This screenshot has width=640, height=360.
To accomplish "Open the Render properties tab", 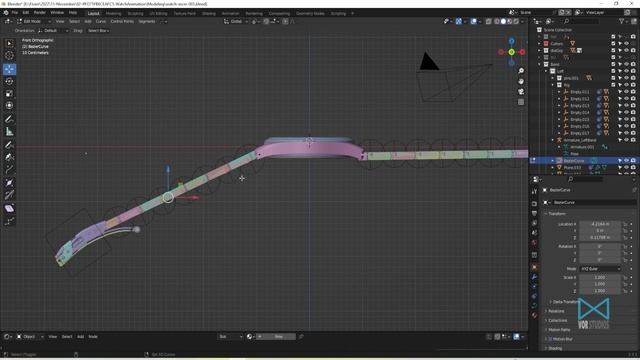I will pos(534,203).
